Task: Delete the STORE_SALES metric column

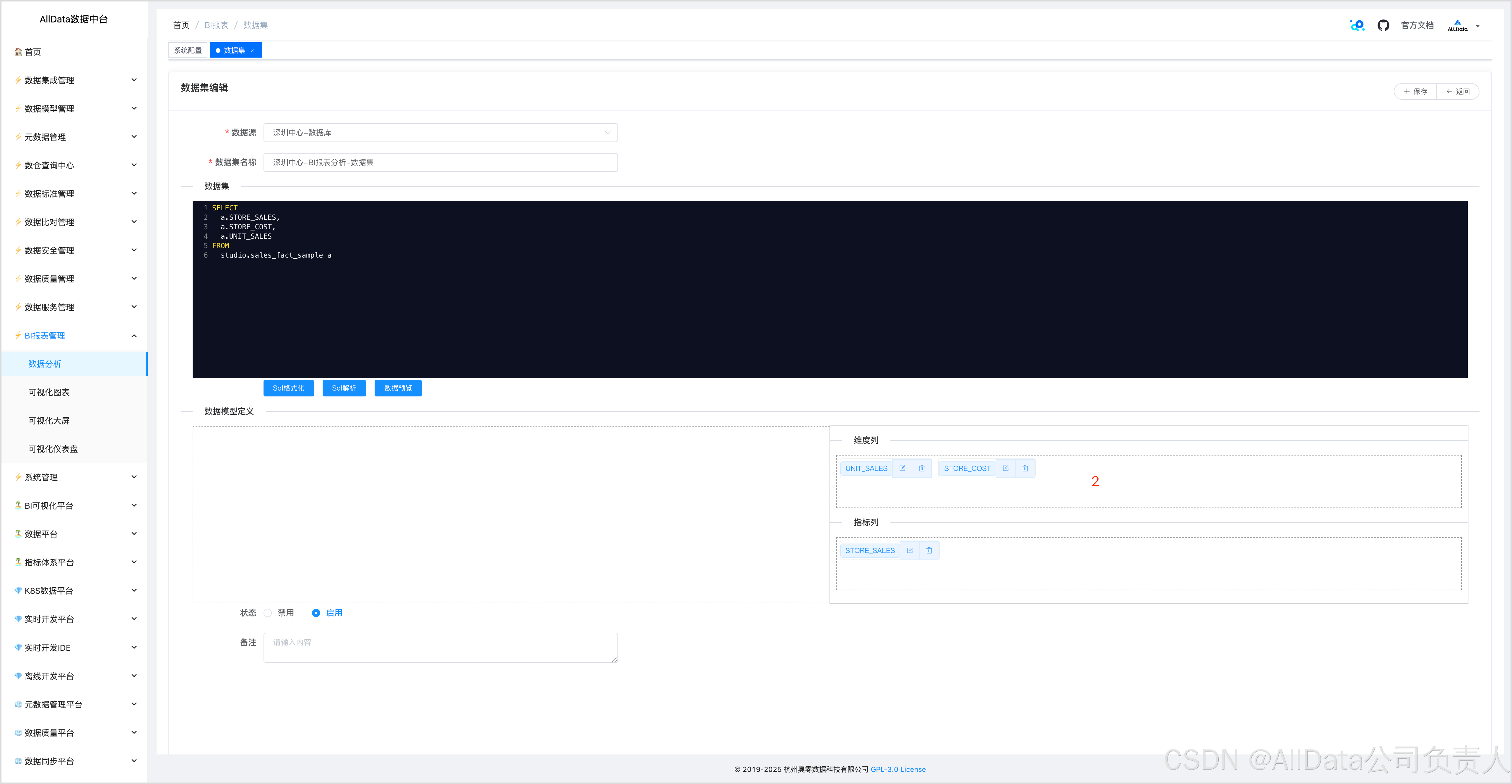Action: [929, 550]
